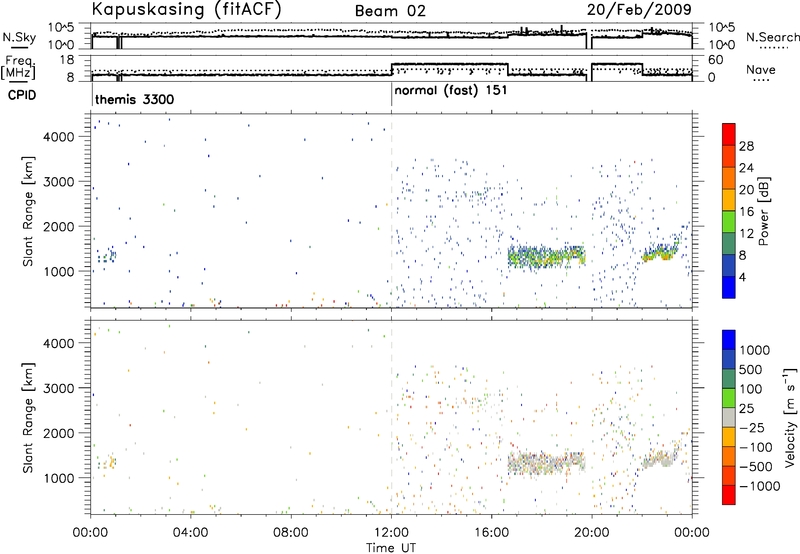Click the 16:00 time tick label
The image size is (800, 554).
point(491,533)
